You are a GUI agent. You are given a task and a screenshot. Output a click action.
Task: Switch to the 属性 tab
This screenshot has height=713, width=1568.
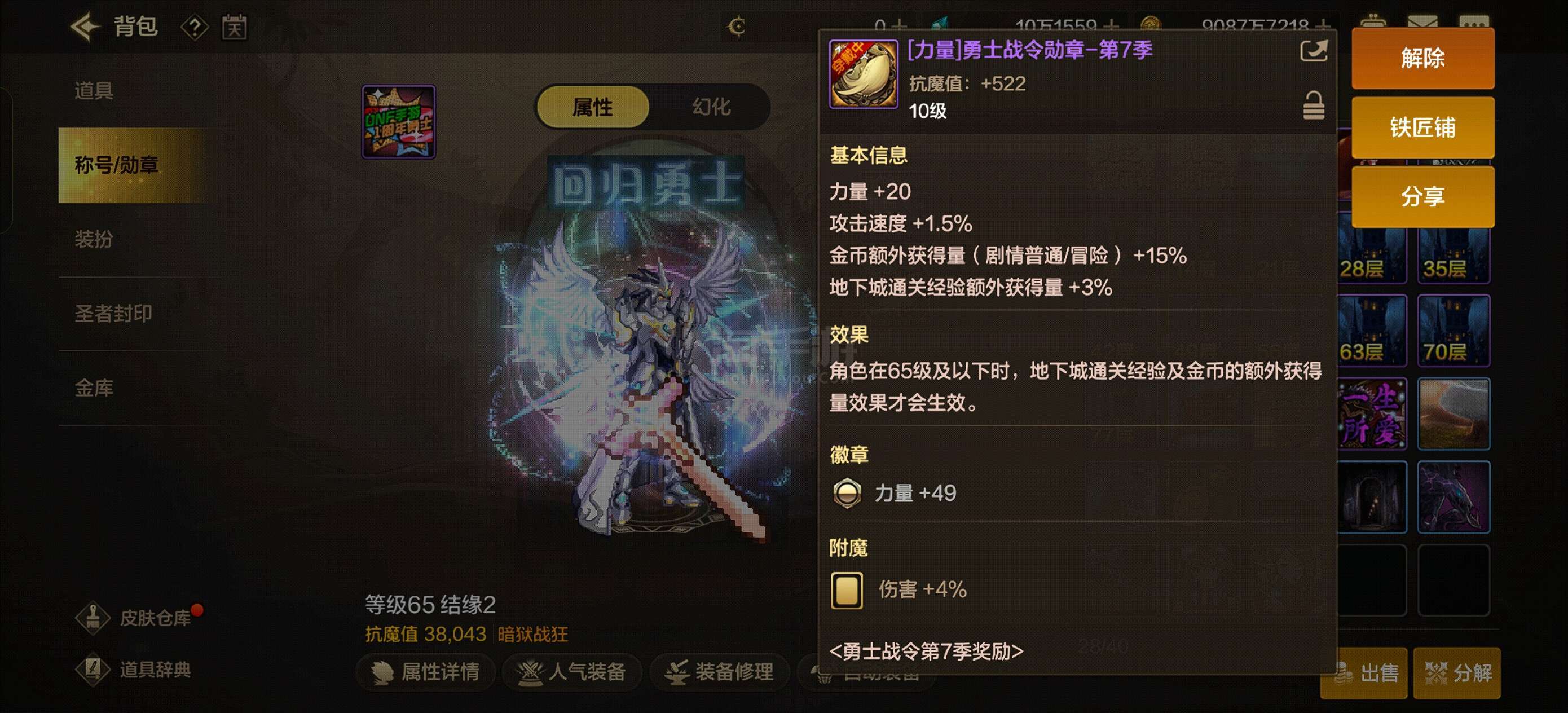tap(593, 107)
